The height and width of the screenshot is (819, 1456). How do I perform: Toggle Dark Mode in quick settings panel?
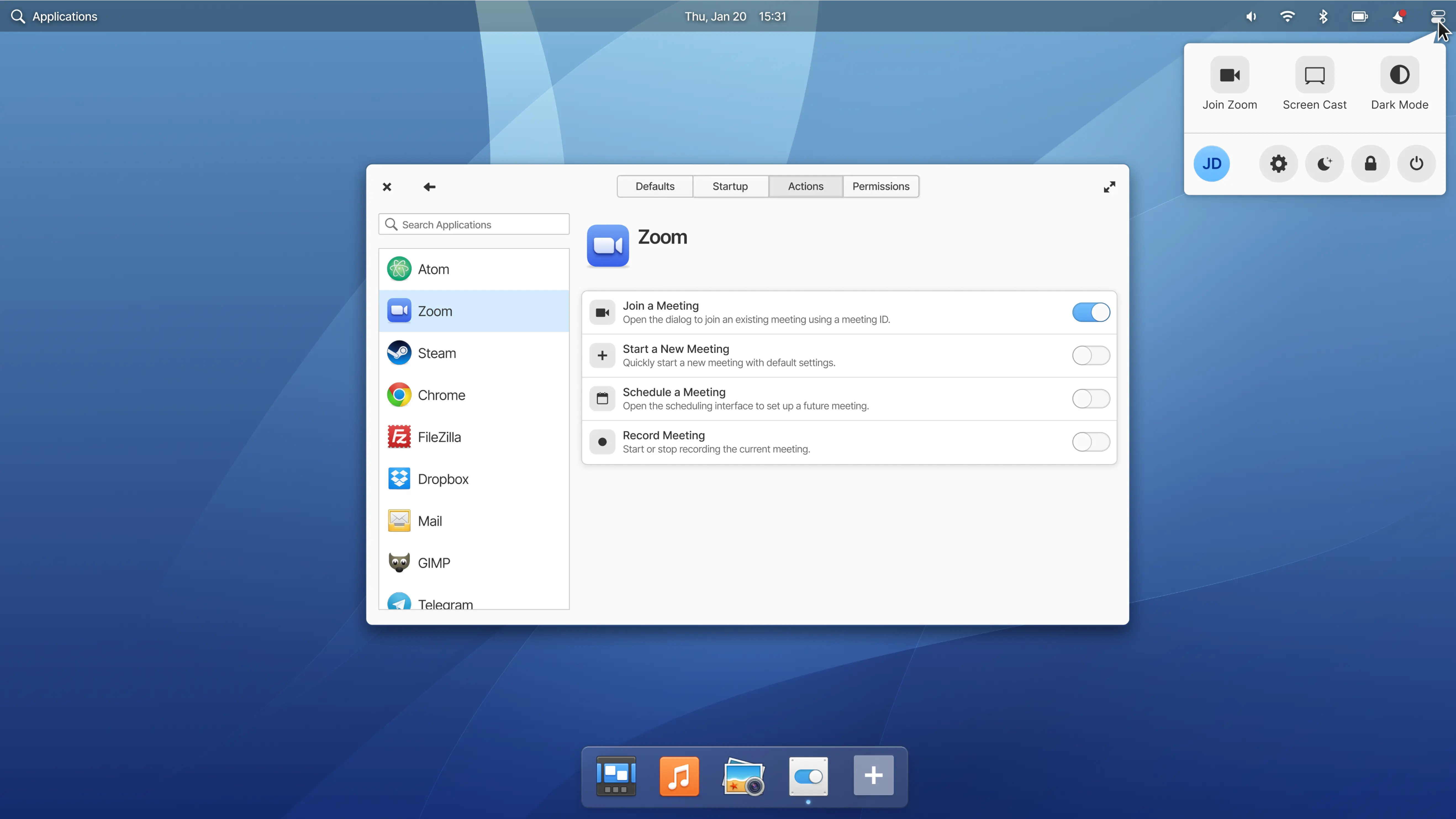pos(1399,75)
